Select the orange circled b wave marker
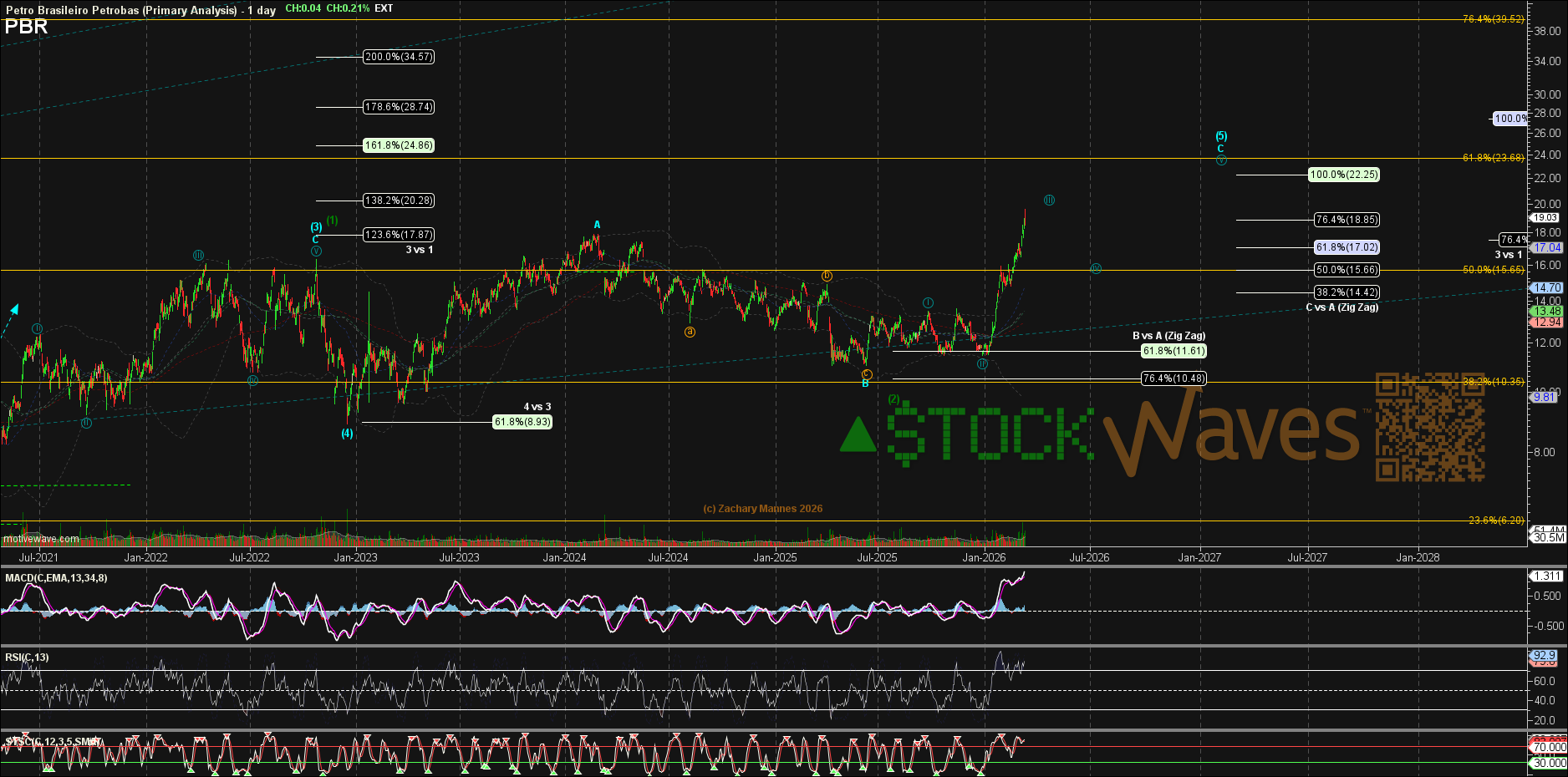The image size is (1568, 777). tap(826, 276)
